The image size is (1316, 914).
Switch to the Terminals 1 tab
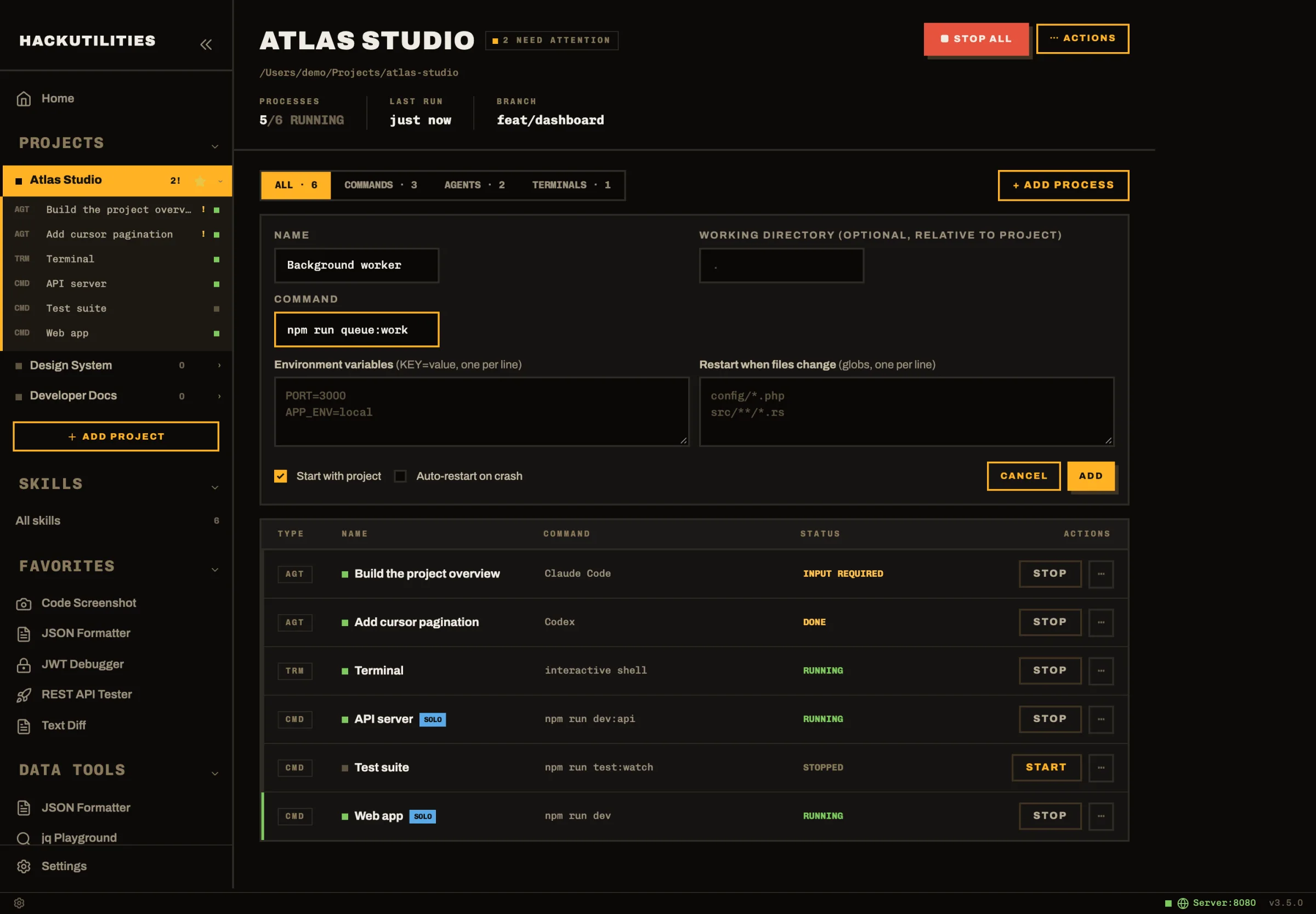[571, 185]
